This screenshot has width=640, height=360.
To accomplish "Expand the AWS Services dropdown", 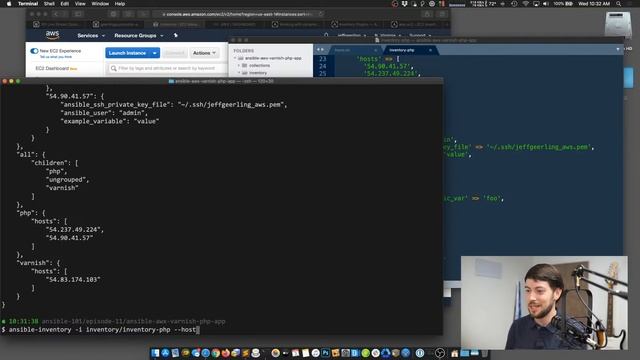I will click(x=91, y=36).
